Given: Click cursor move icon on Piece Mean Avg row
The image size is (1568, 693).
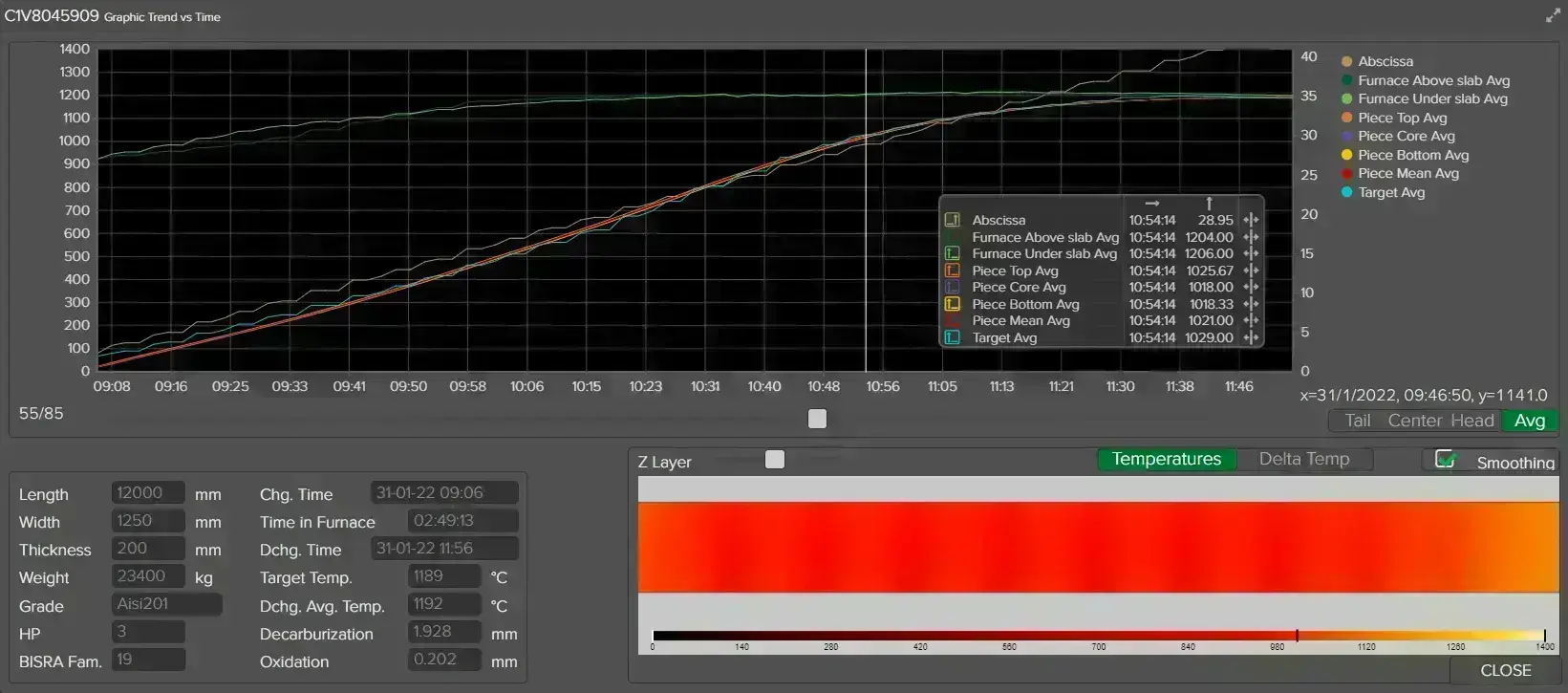Looking at the screenshot, I should tap(1251, 320).
